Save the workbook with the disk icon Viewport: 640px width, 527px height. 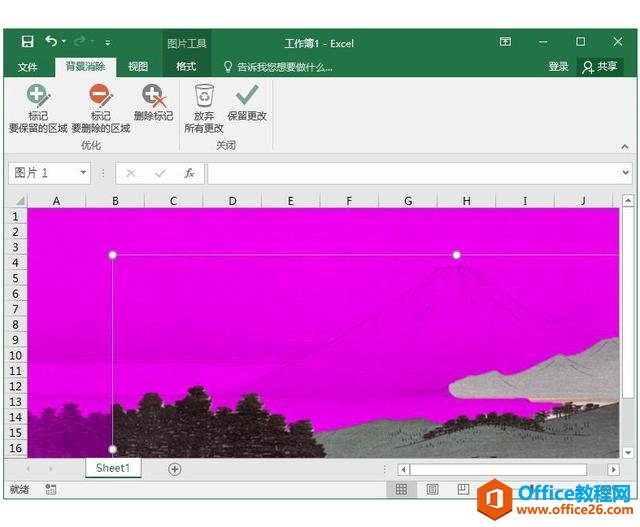(27, 42)
